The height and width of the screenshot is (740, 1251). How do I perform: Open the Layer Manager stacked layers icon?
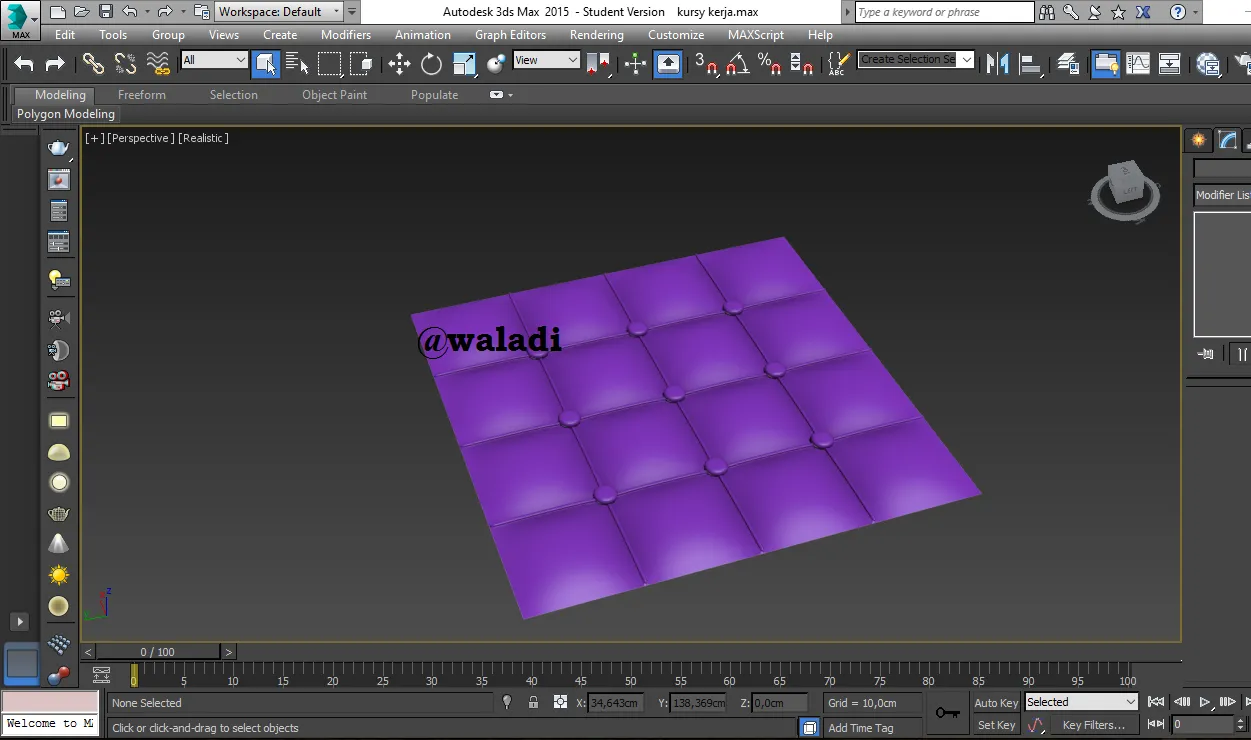tap(1067, 64)
